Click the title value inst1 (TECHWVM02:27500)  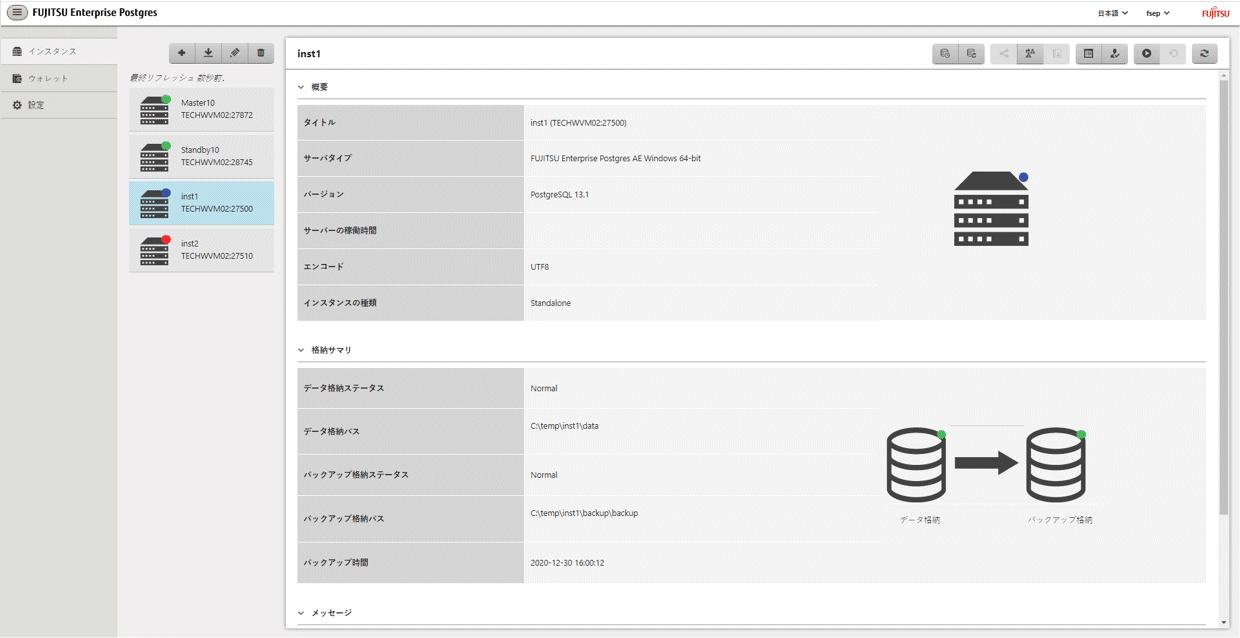coord(578,123)
